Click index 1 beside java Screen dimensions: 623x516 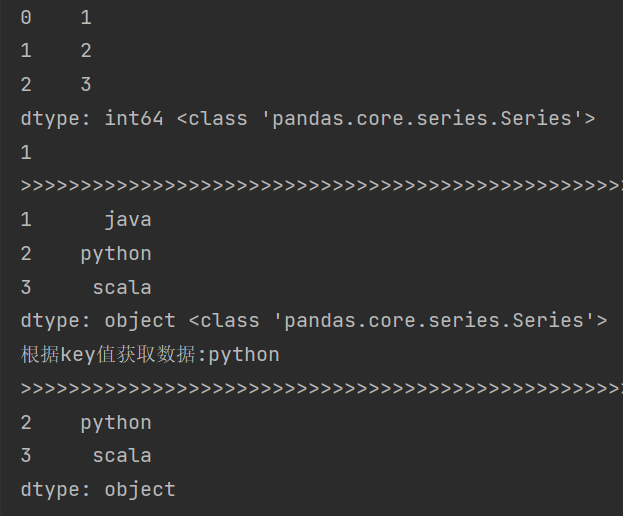(x=26, y=220)
